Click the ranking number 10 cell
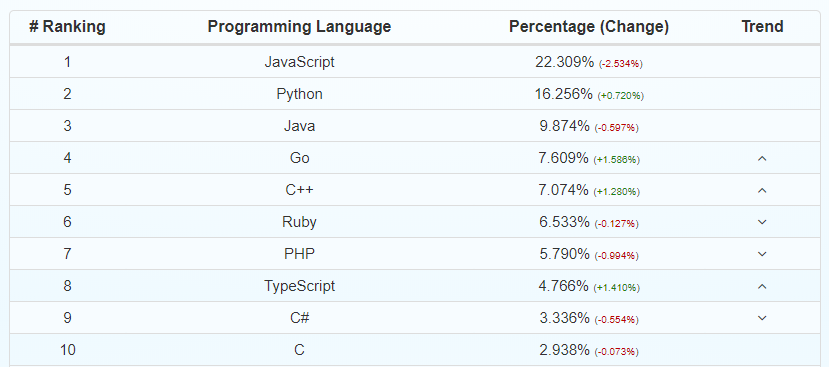The width and height of the screenshot is (829, 370). 67,350
